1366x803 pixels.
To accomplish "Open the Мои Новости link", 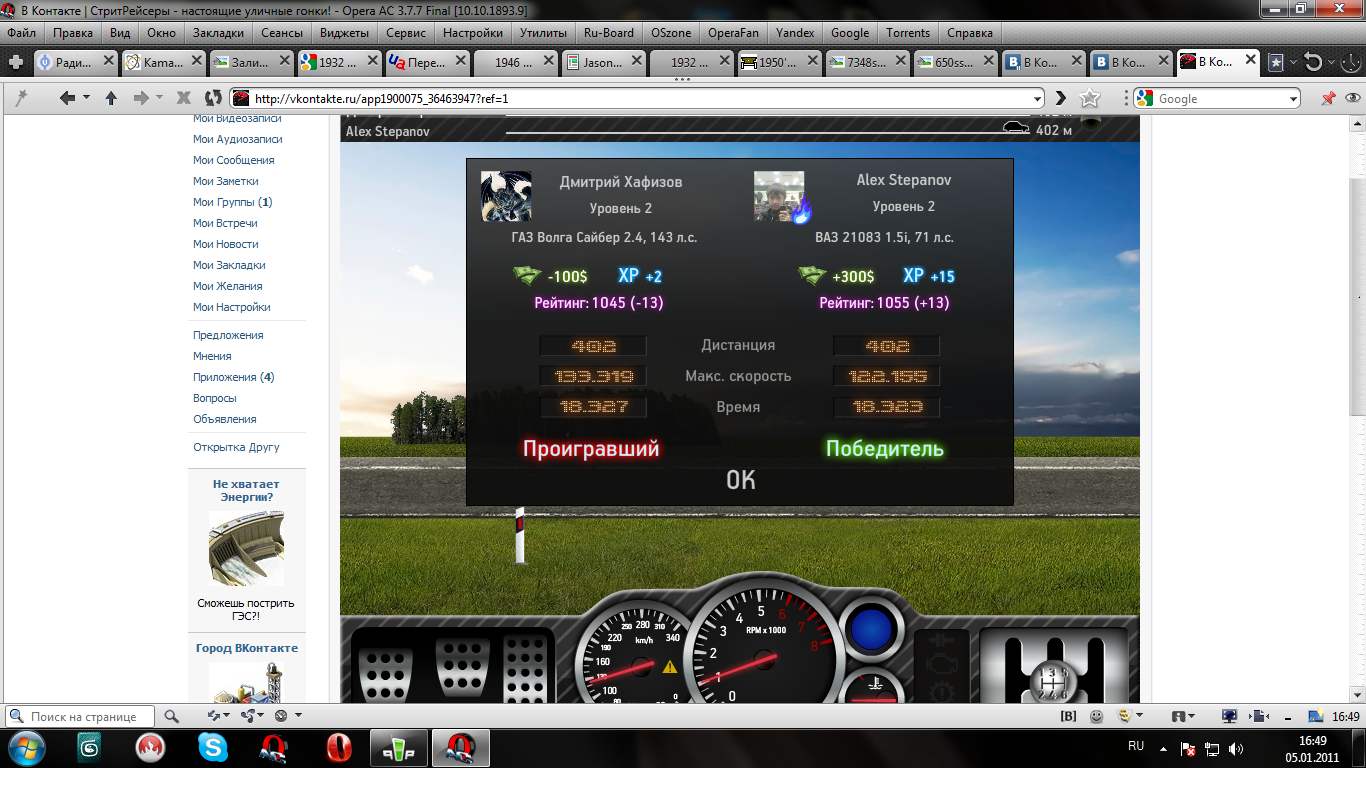I will [x=226, y=244].
